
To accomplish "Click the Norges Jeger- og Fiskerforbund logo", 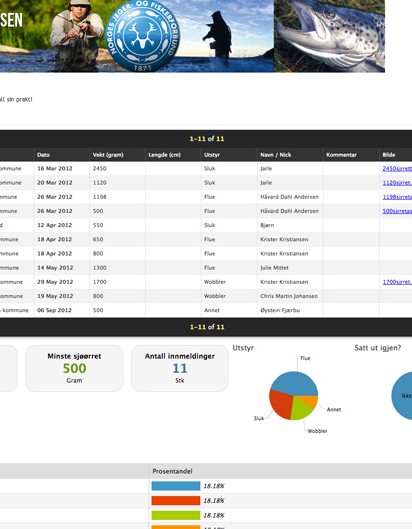I will pyautogui.click(x=143, y=36).
